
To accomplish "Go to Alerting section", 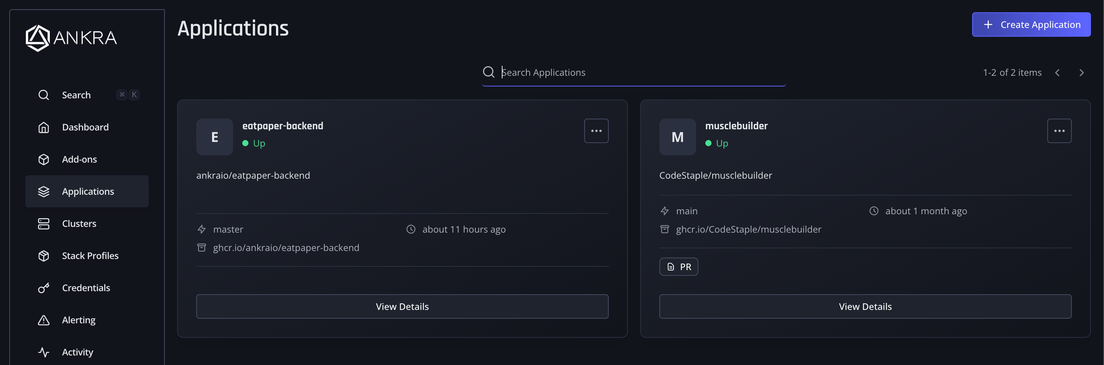I will (87, 320).
